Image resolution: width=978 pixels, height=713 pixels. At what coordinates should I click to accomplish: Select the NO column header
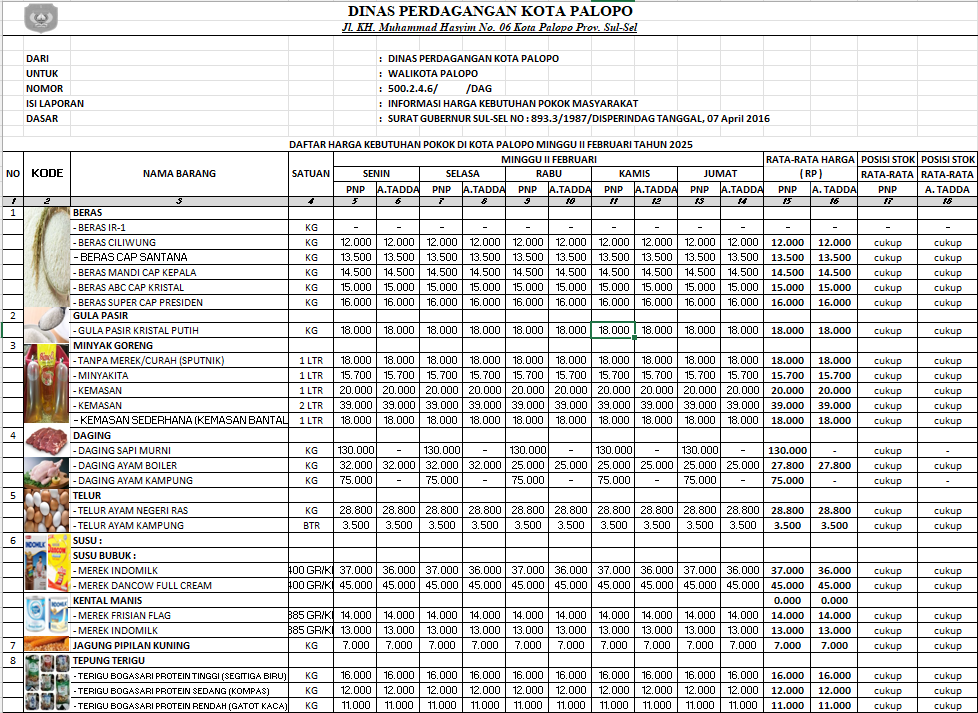point(13,173)
